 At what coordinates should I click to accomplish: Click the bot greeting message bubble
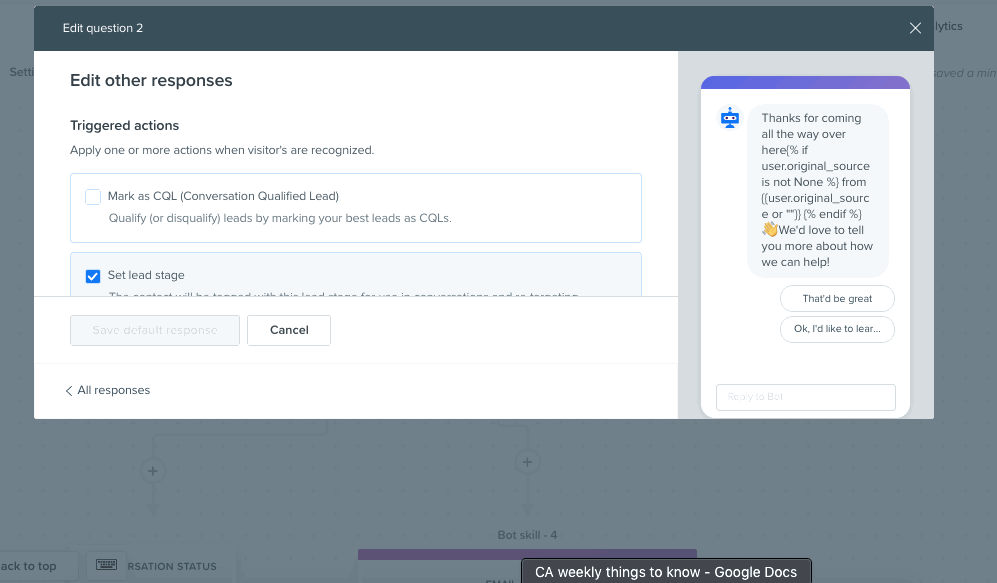click(x=817, y=190)
